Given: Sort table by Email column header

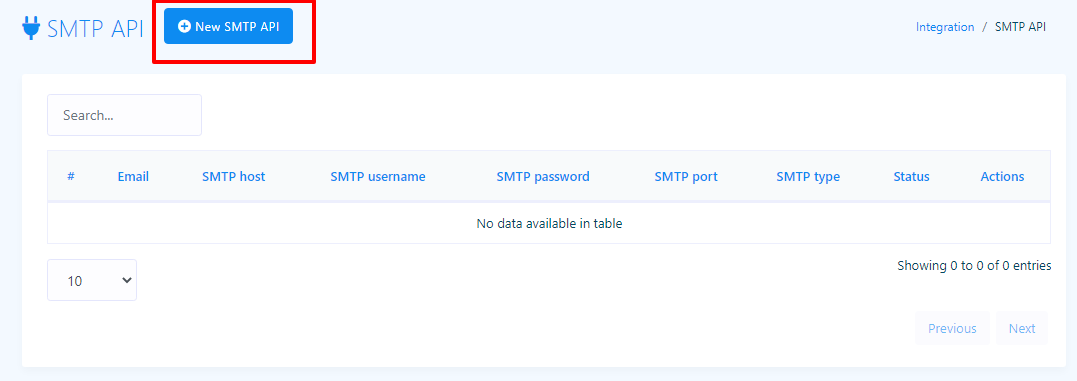Looking at the screenshot, I should point(133,176).
